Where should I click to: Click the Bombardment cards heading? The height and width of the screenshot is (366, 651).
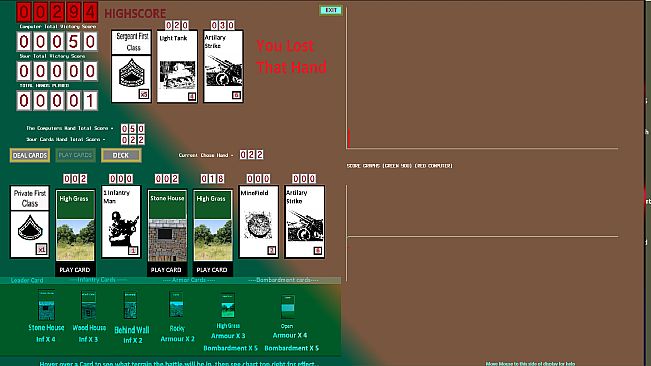coord(284,280)
